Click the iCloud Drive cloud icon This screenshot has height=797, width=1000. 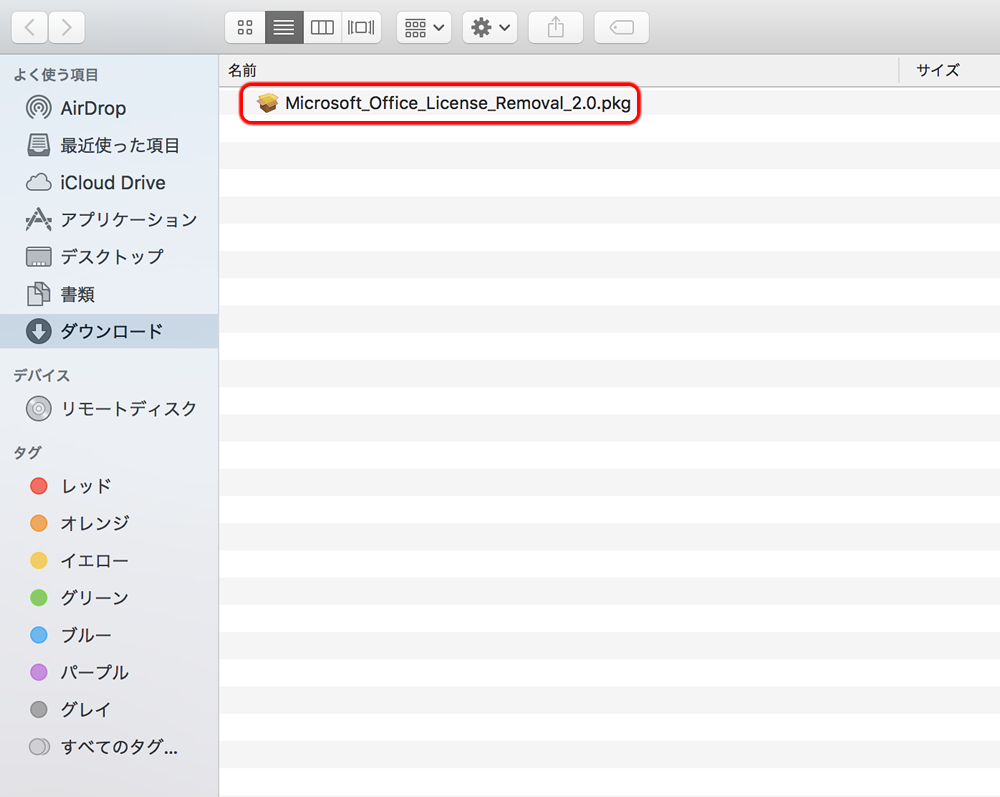pos(39,182)
